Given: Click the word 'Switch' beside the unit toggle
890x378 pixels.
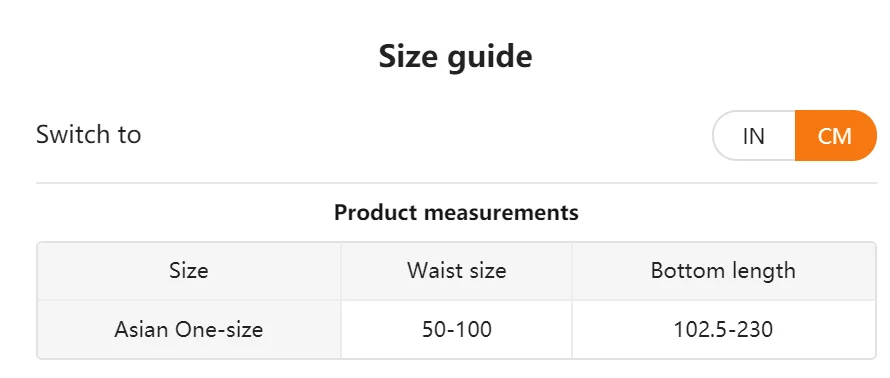Looking at the screenshot, I should [x=74, y=135].
